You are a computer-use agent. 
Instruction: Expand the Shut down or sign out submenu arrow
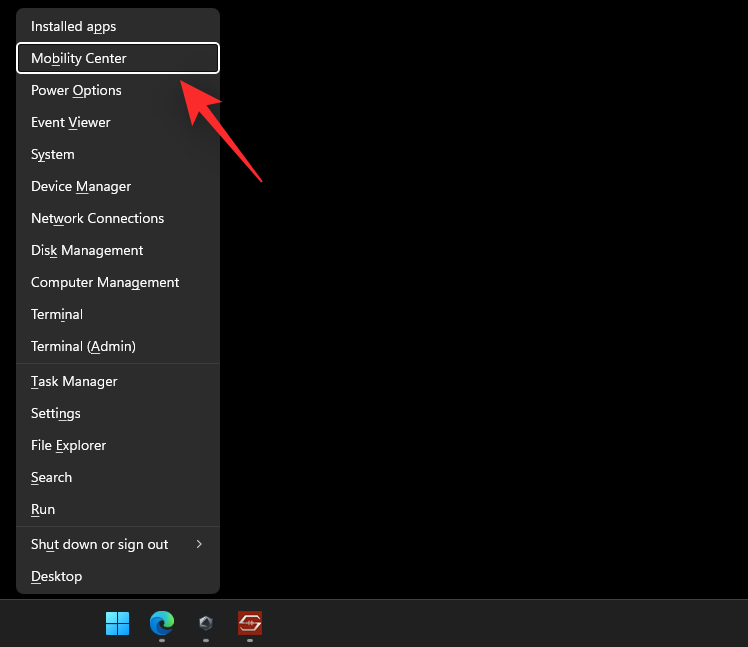pyautogui.click(x=199, y=544)
